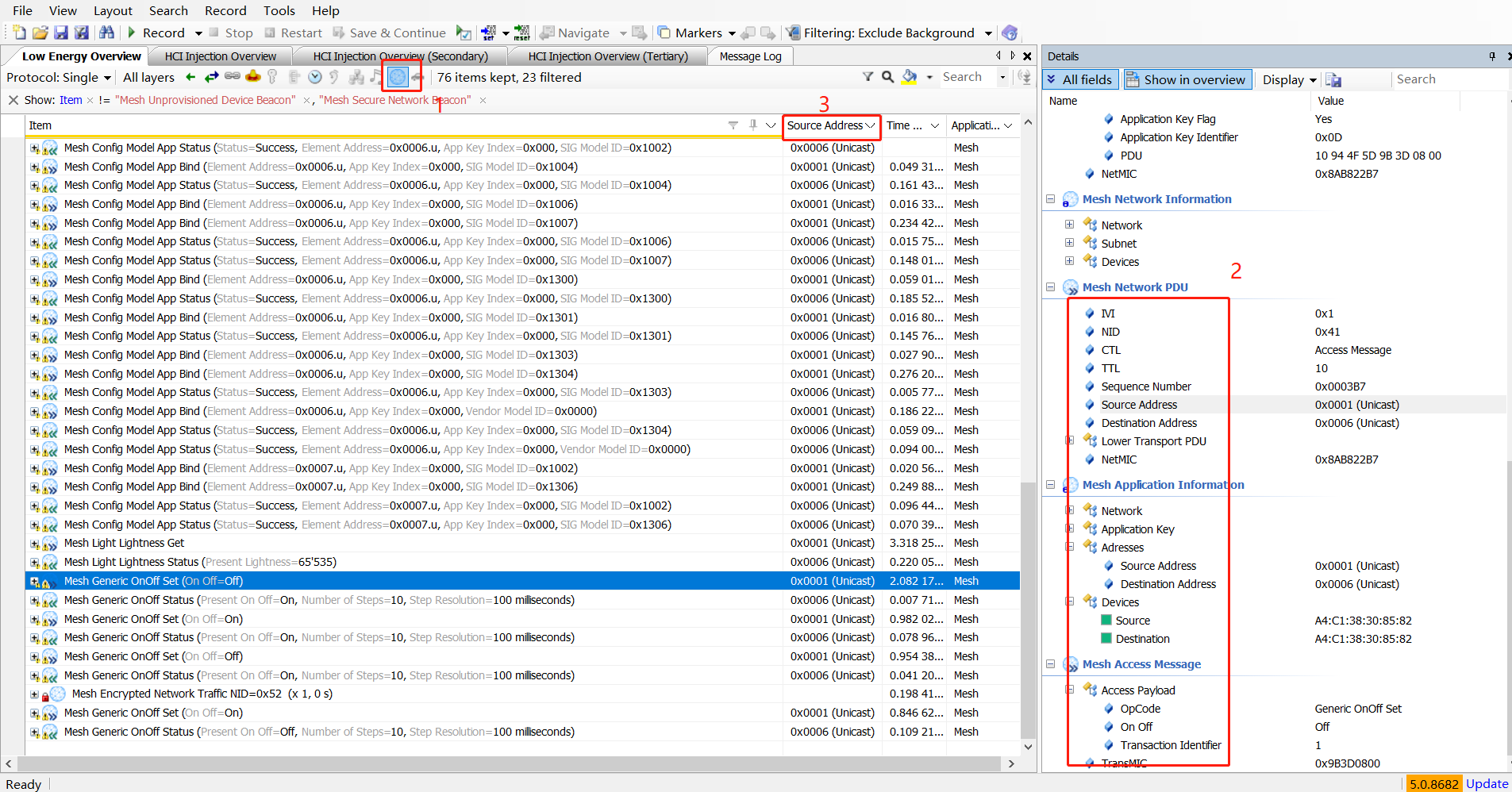Click the Filtering Exclude Background icon
Screen dimensions: 1512x792
[793, 33]
